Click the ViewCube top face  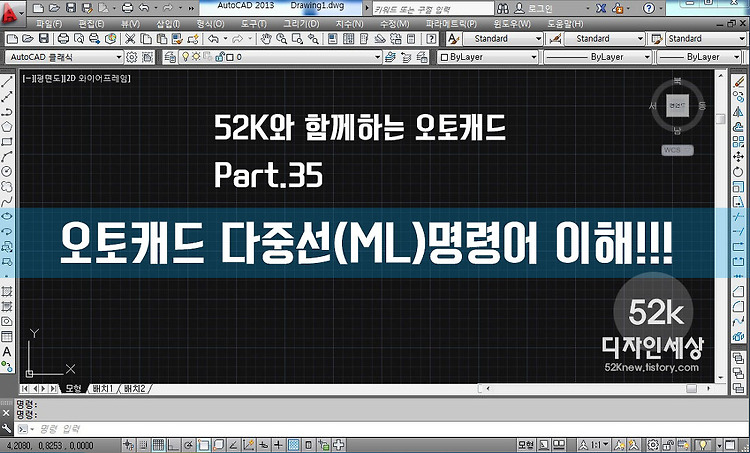pyautogui.click(x=677, y=105)
